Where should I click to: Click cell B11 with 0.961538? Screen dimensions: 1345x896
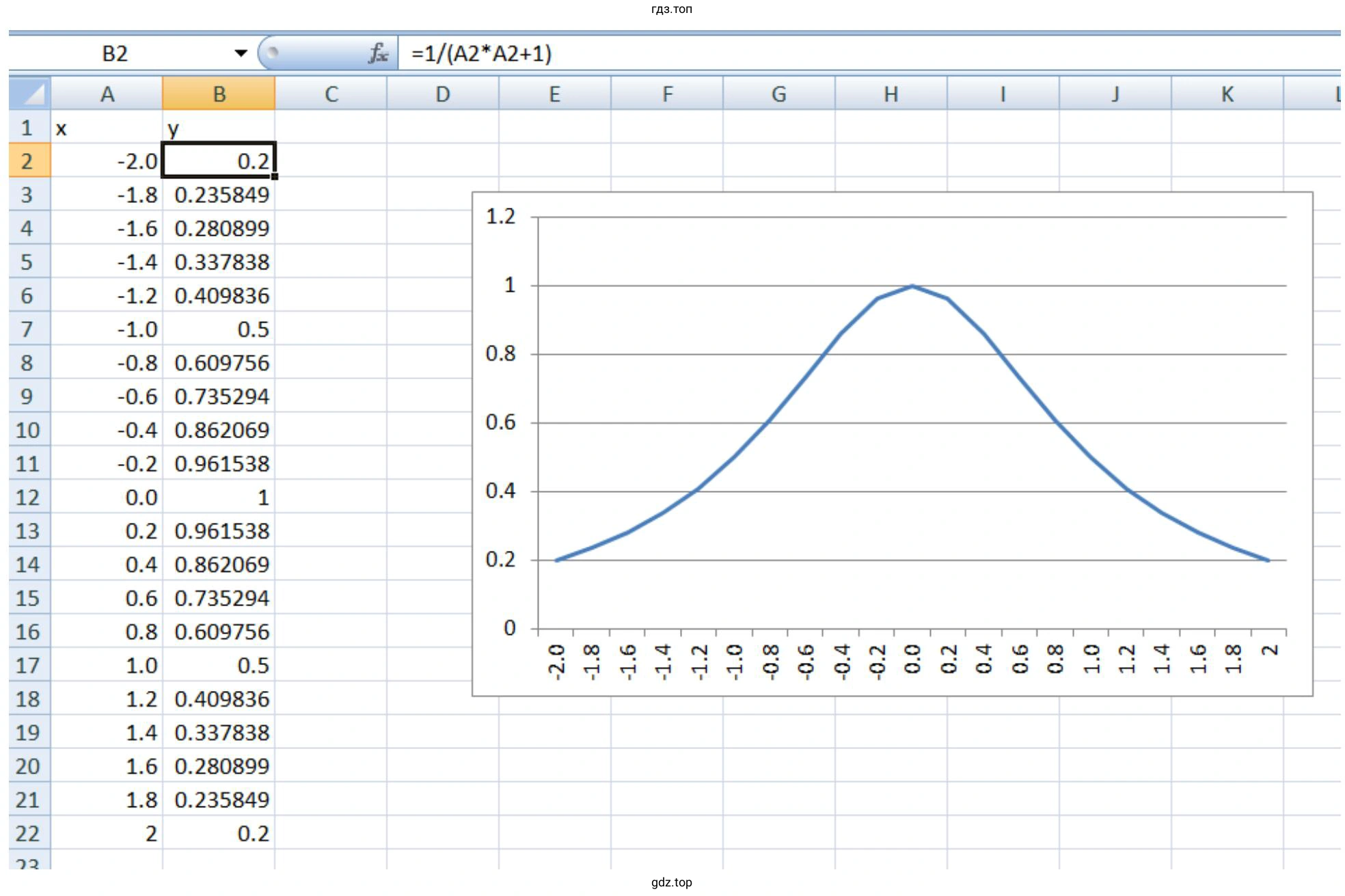coord(219,463)
